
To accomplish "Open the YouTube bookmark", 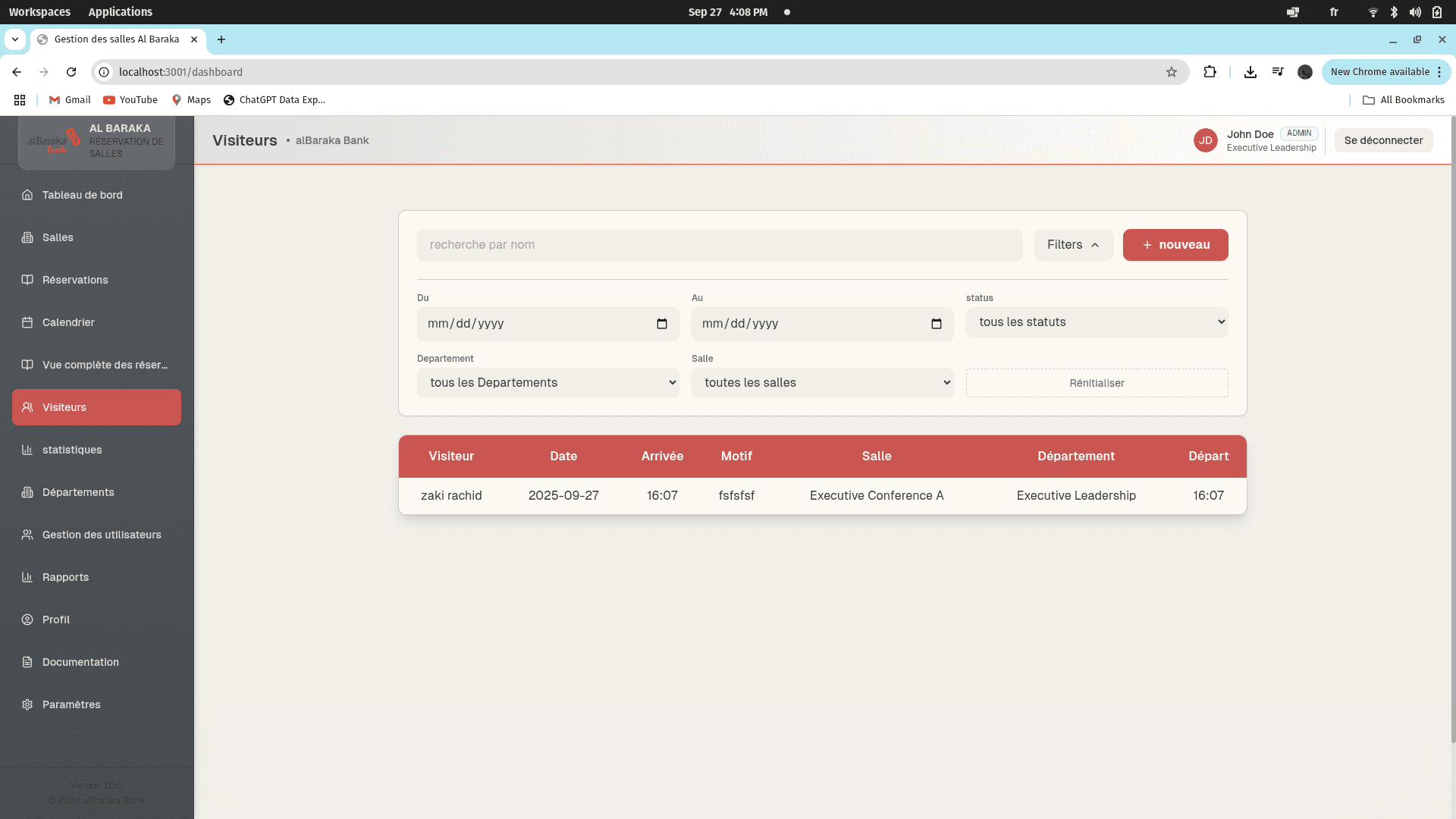I will click(130, 100).
